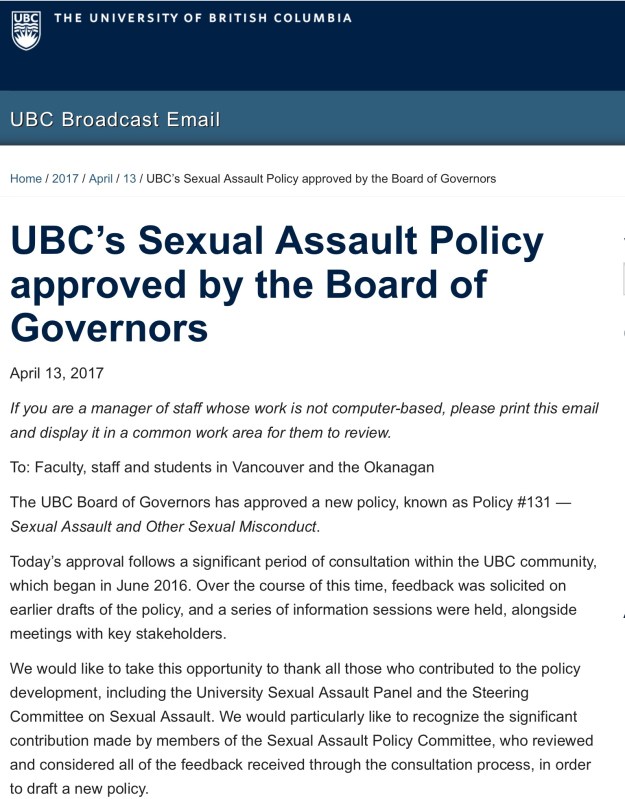Click The University of British Columbia wordmark
Image resolution: width=625 pixels, height=799 pixels.
click(x=203, y=18)
